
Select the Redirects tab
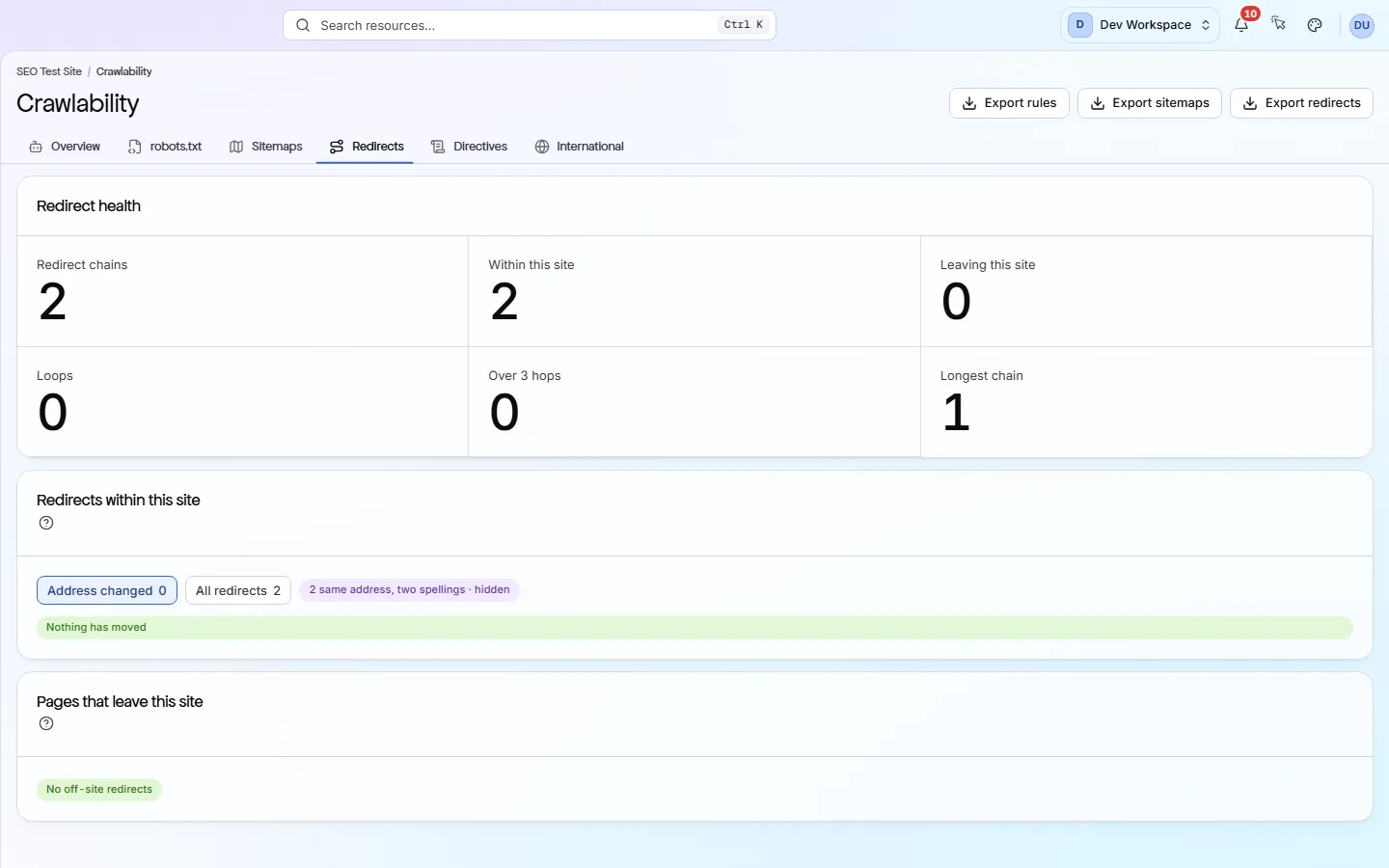click(x=367, y=147)
